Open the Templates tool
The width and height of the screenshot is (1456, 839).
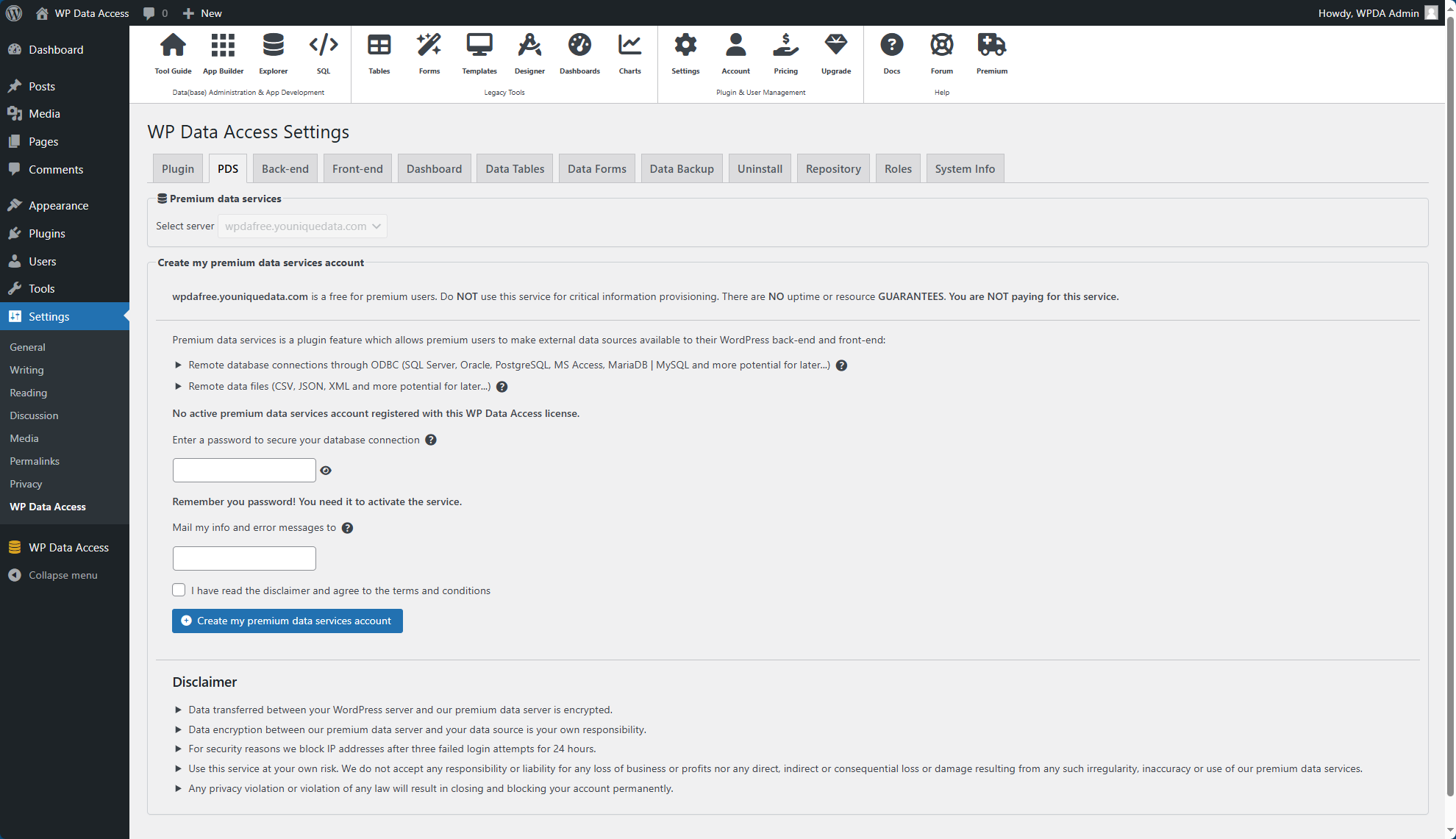[479, 51]
